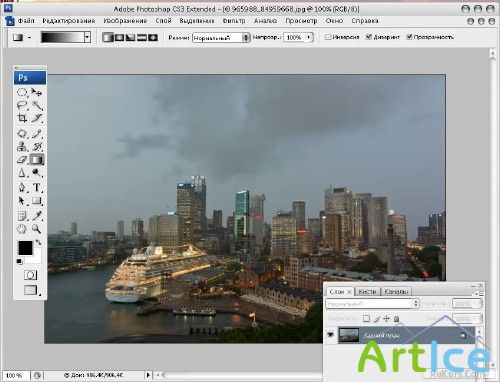500x382 pixels.
Task: Select the Rectangle shape tool
Action: 37,201
